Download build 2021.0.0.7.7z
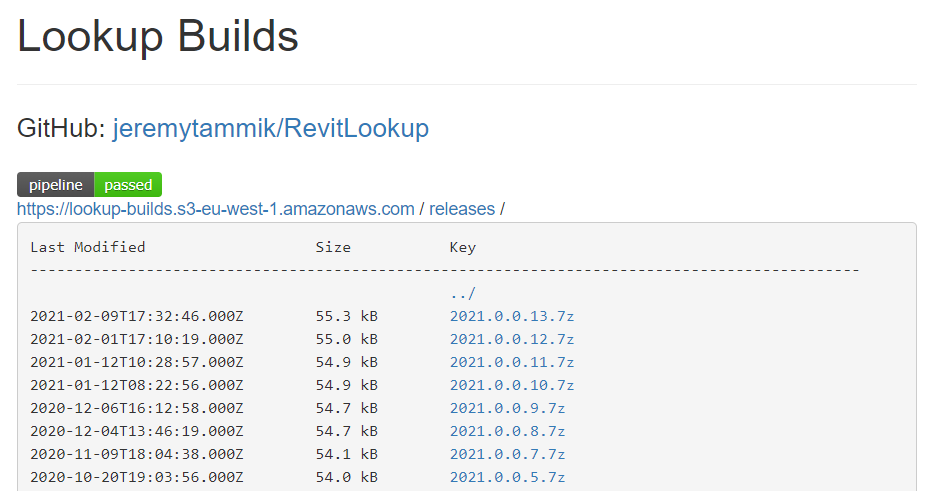The image size is (932, 491). 507,454
